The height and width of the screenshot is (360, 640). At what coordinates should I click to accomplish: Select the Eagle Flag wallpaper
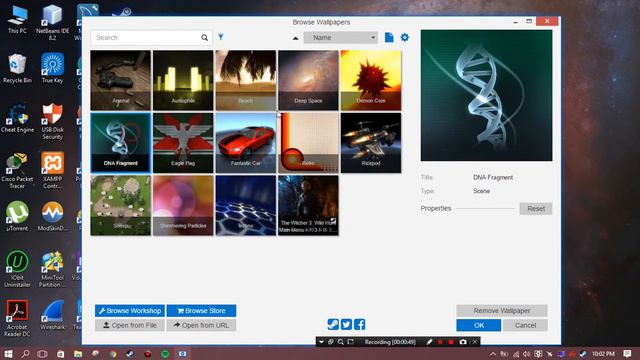pyautogui.click(x=183, y=143)
